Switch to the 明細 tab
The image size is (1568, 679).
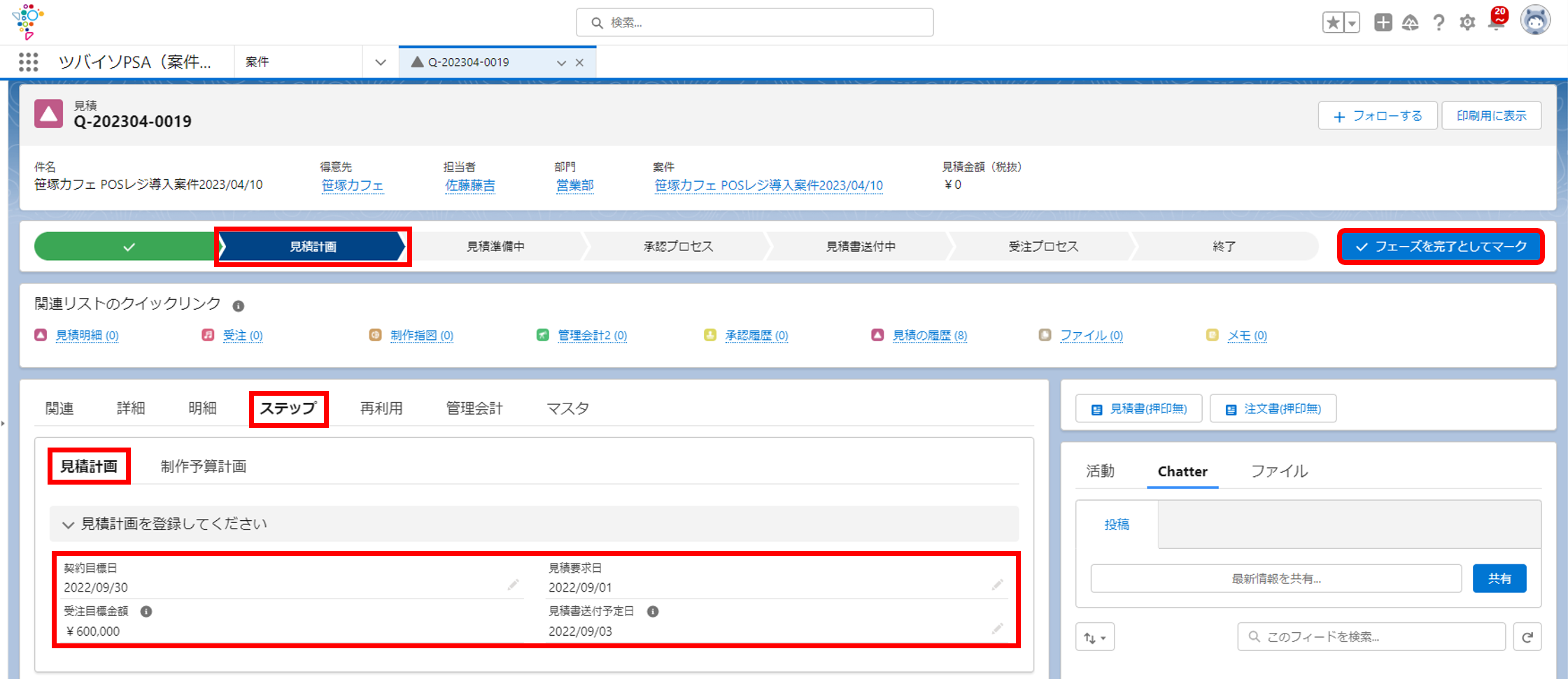(x=202, y=408)
